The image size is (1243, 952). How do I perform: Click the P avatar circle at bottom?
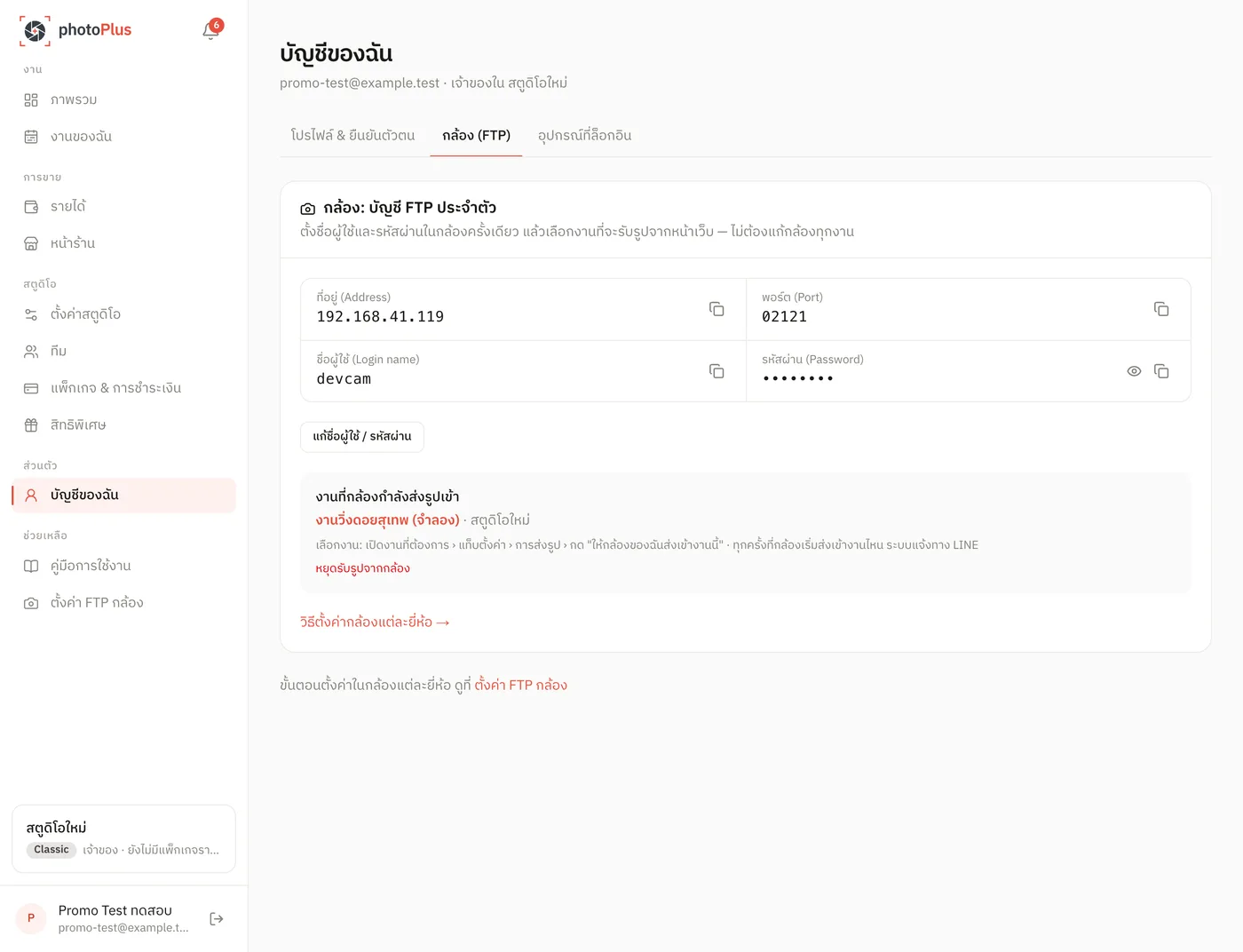pyautogui.click(x=31, y=919)
